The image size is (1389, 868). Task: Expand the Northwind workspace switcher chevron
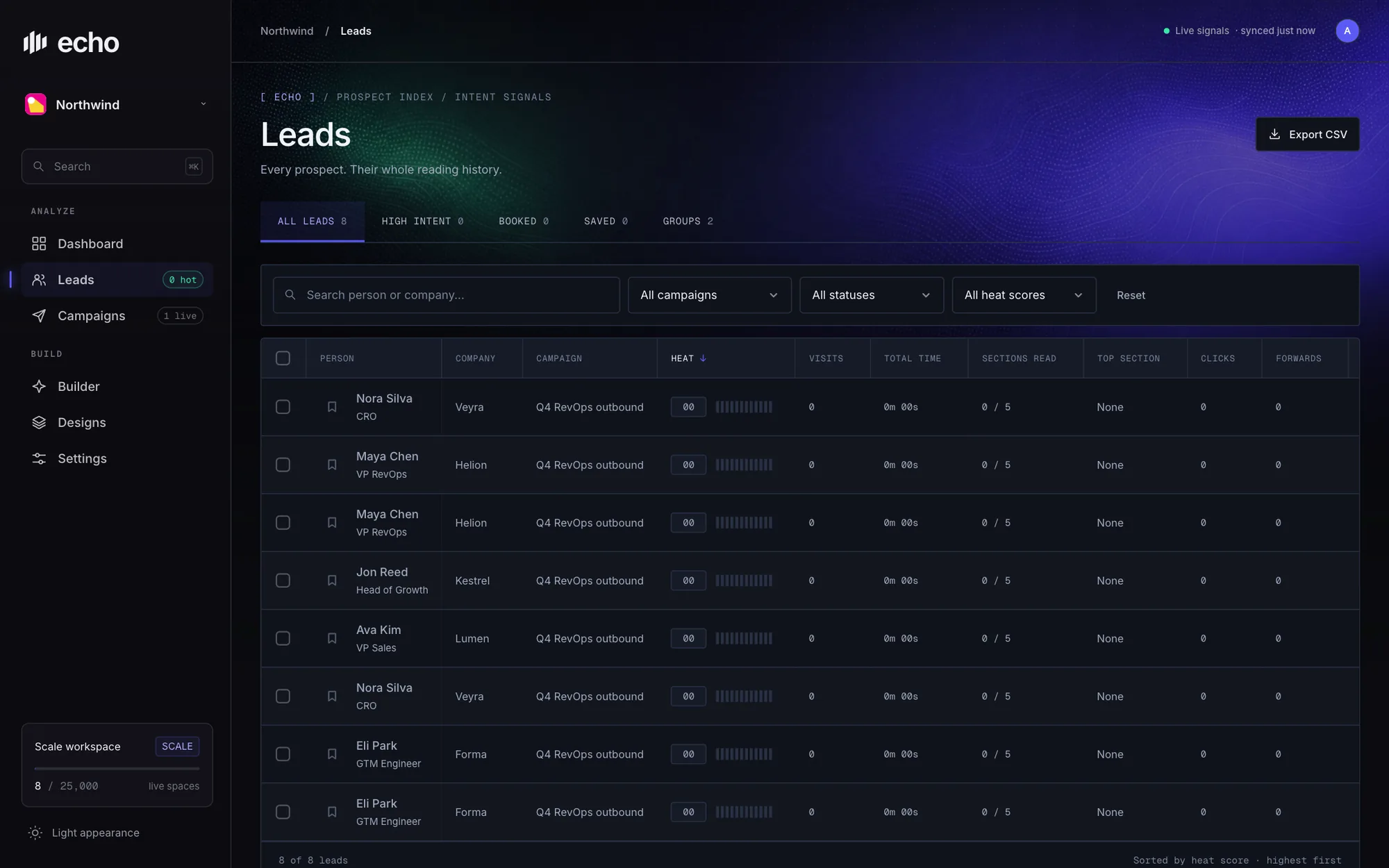pos(203,104)
